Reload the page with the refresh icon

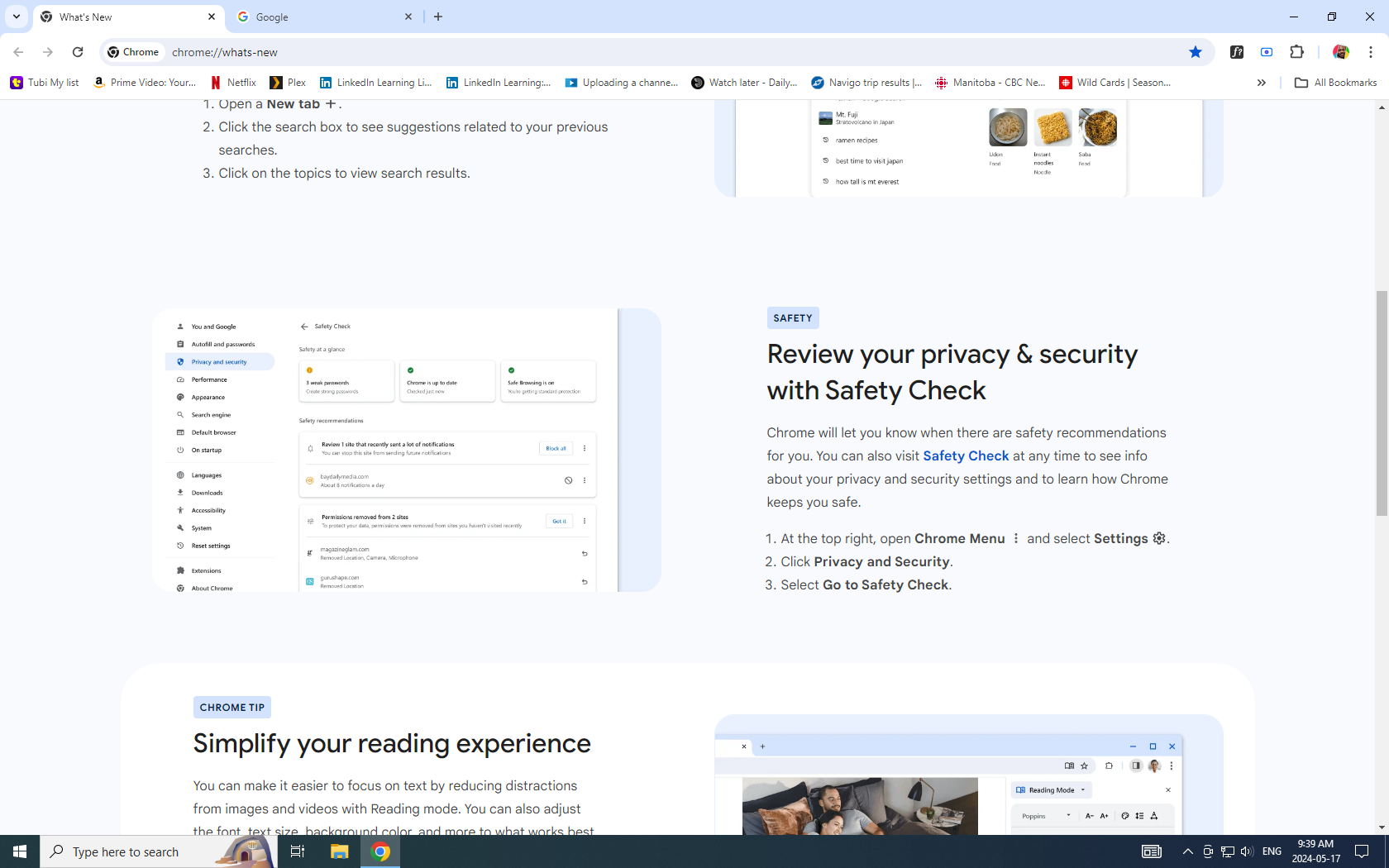78,52
